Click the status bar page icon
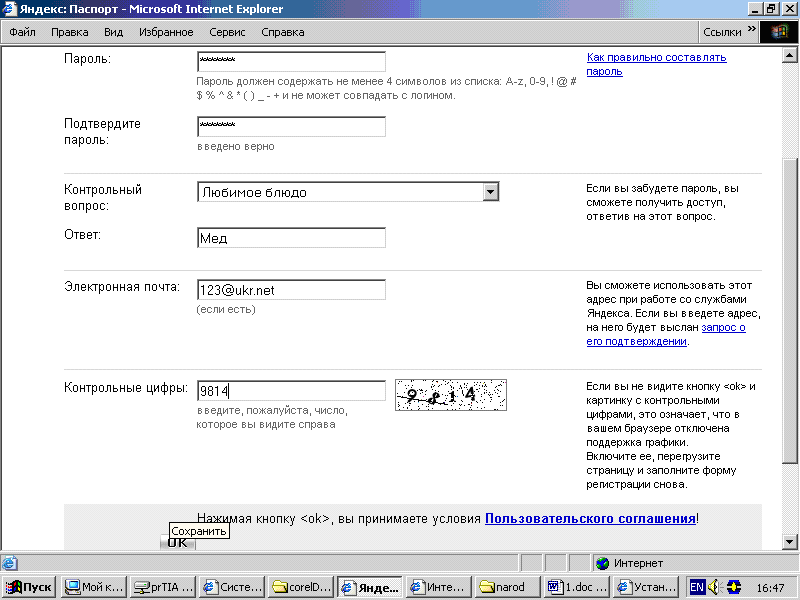The width and height of the screenshot is (800, 600). pos(9,563)
